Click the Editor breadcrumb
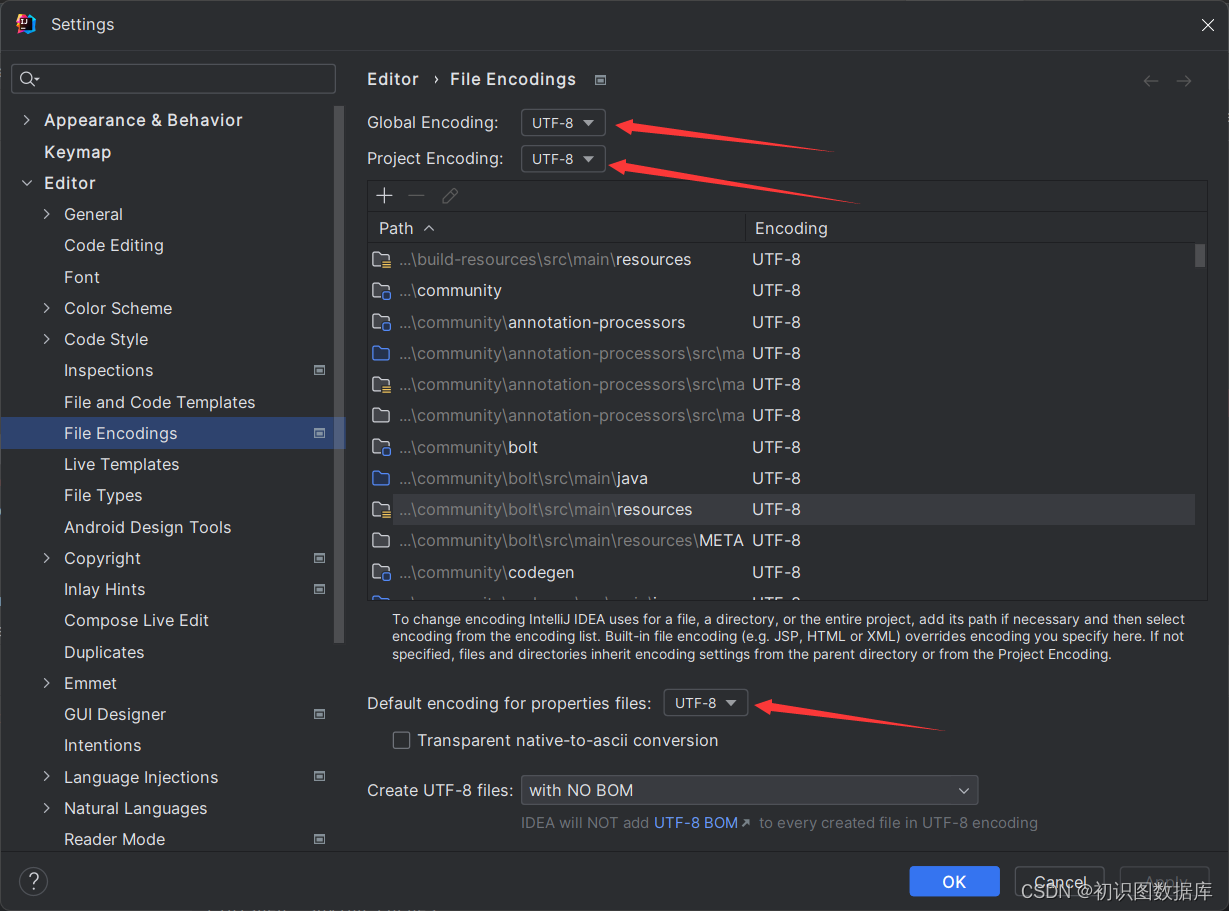Image resolution: width=1229 pixels, height=911 pixels. [393, 79]
